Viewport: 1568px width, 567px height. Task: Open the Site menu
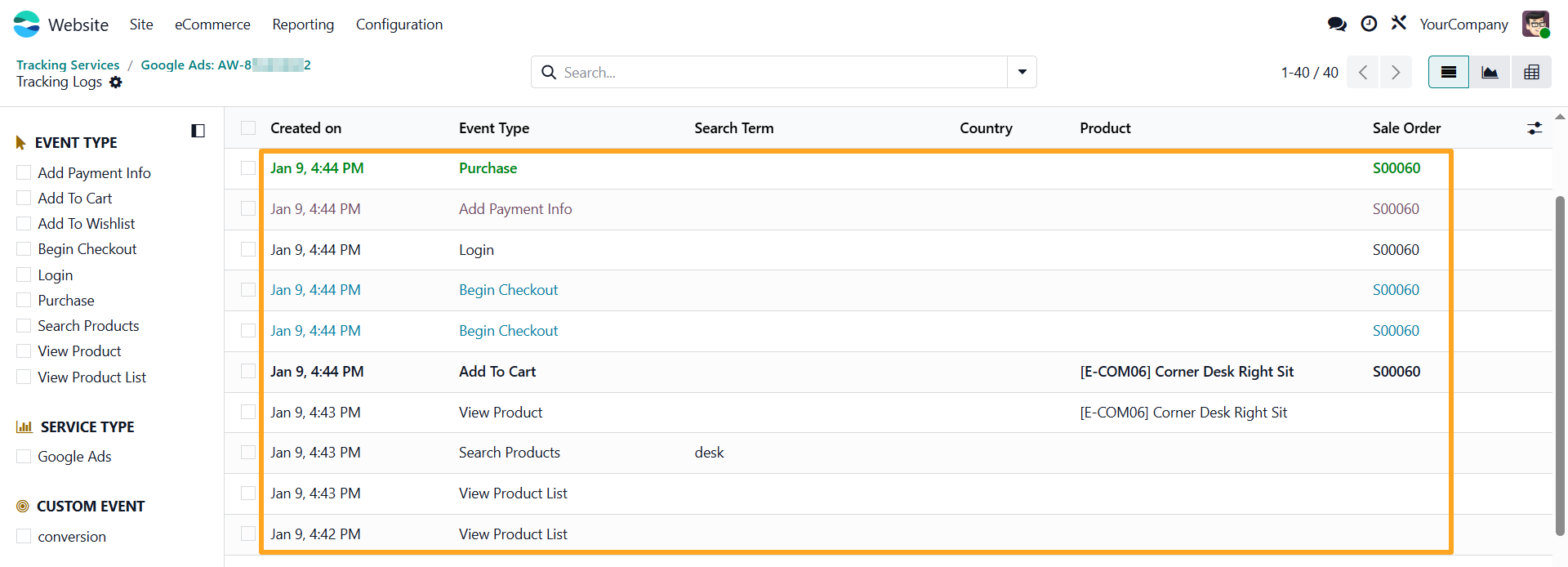(141, 25)
